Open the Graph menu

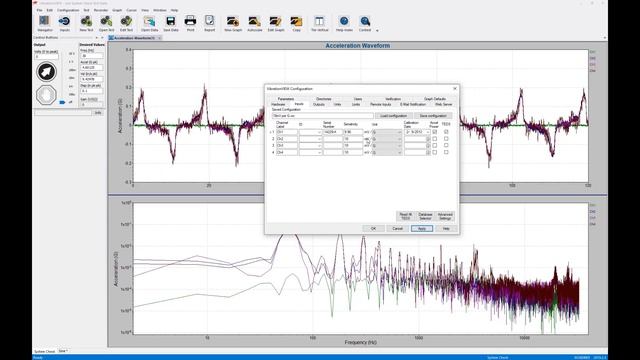[117, 10]
